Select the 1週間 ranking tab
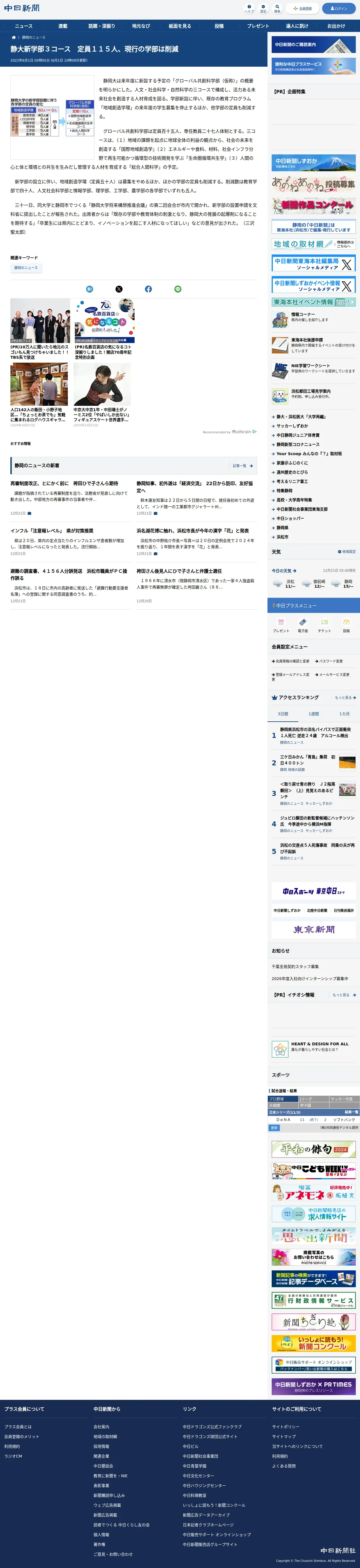The height and width of the screenshot is (1568, 360). point(314,714)
